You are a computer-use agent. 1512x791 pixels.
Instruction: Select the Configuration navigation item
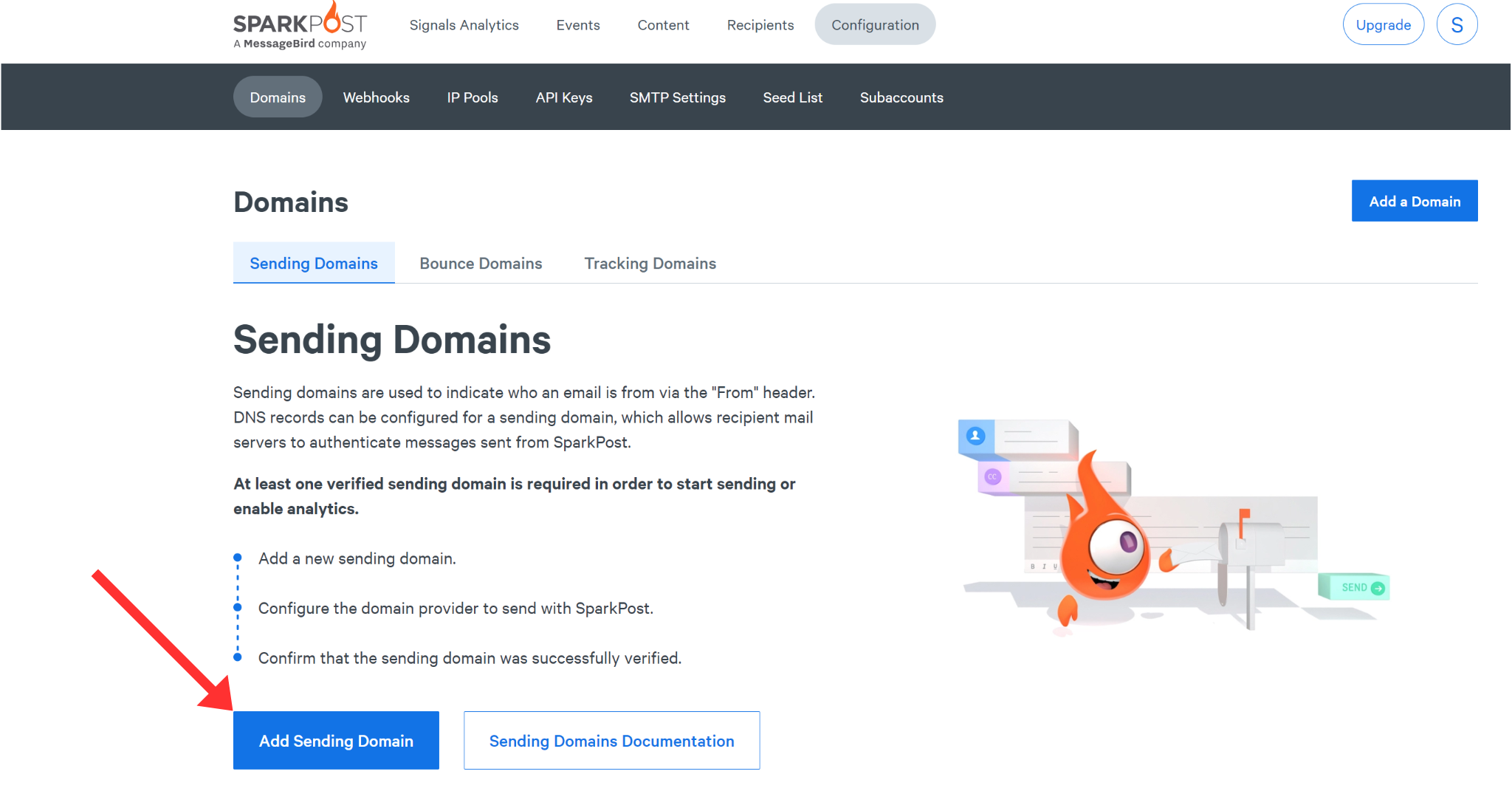(x=875, y=24)
